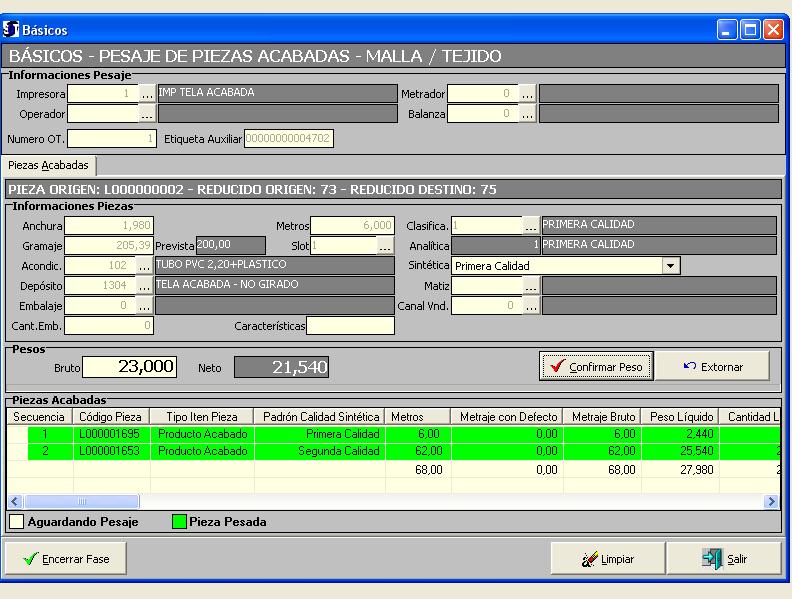Click the Extornar button
Screen dimensions: 792x599
pyautogui.click(x=713, y=367)
